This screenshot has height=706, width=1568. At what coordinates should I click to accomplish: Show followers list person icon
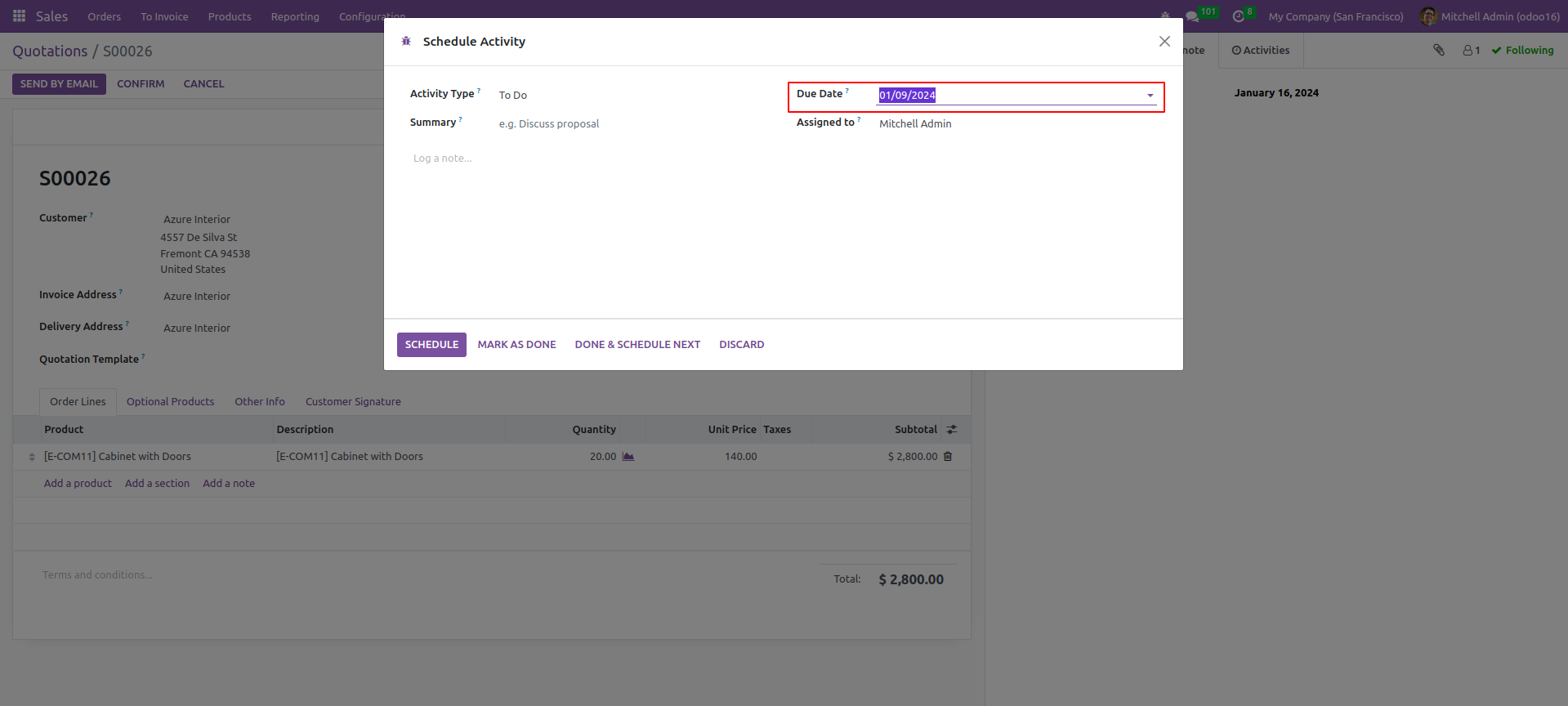pyautogui.click(x=1472, y=50)
